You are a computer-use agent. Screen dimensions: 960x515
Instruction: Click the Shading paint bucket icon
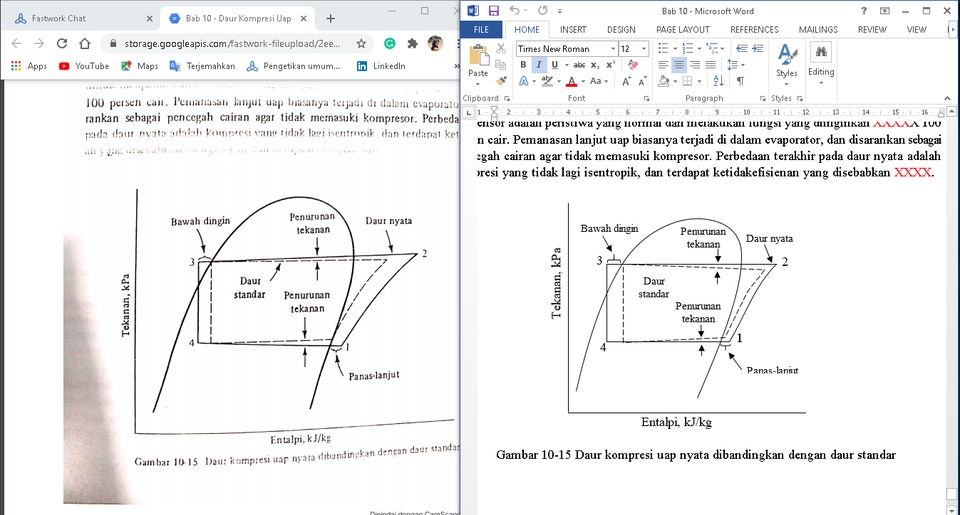pos(664,81)
